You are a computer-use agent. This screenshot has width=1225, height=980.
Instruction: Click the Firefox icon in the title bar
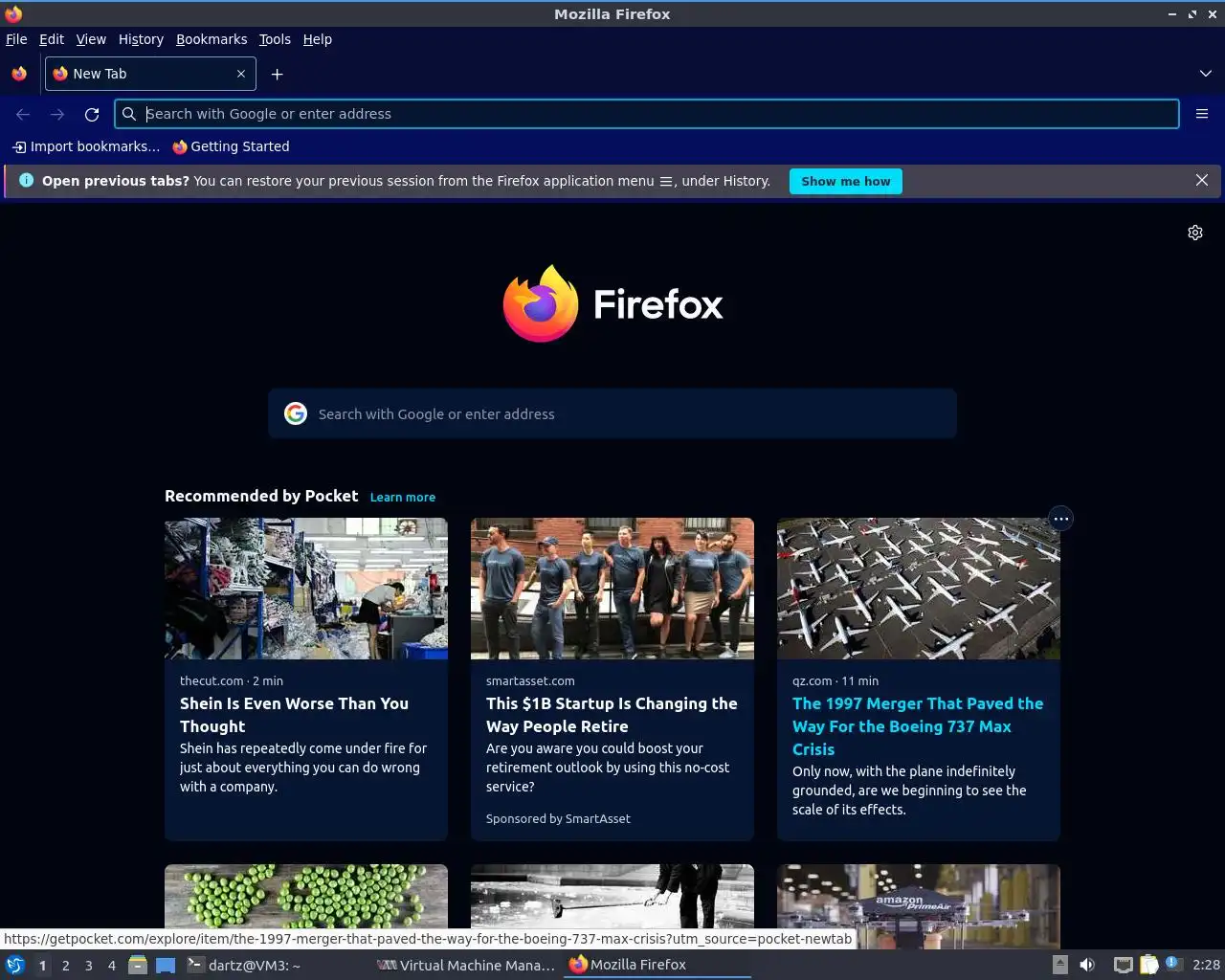coord(13,13)
